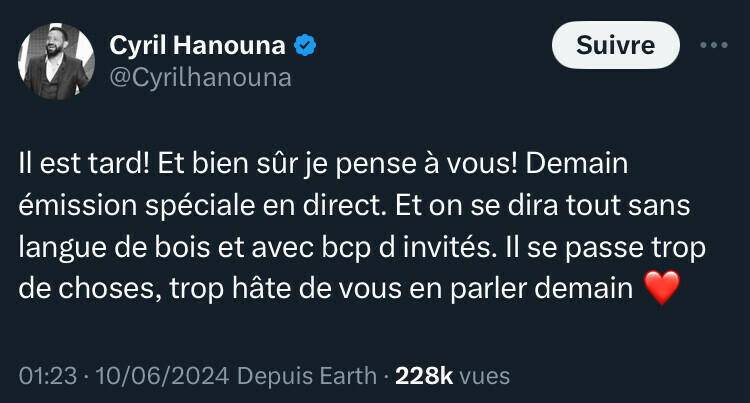Click the 10/06/2024 date

[163, 376]
